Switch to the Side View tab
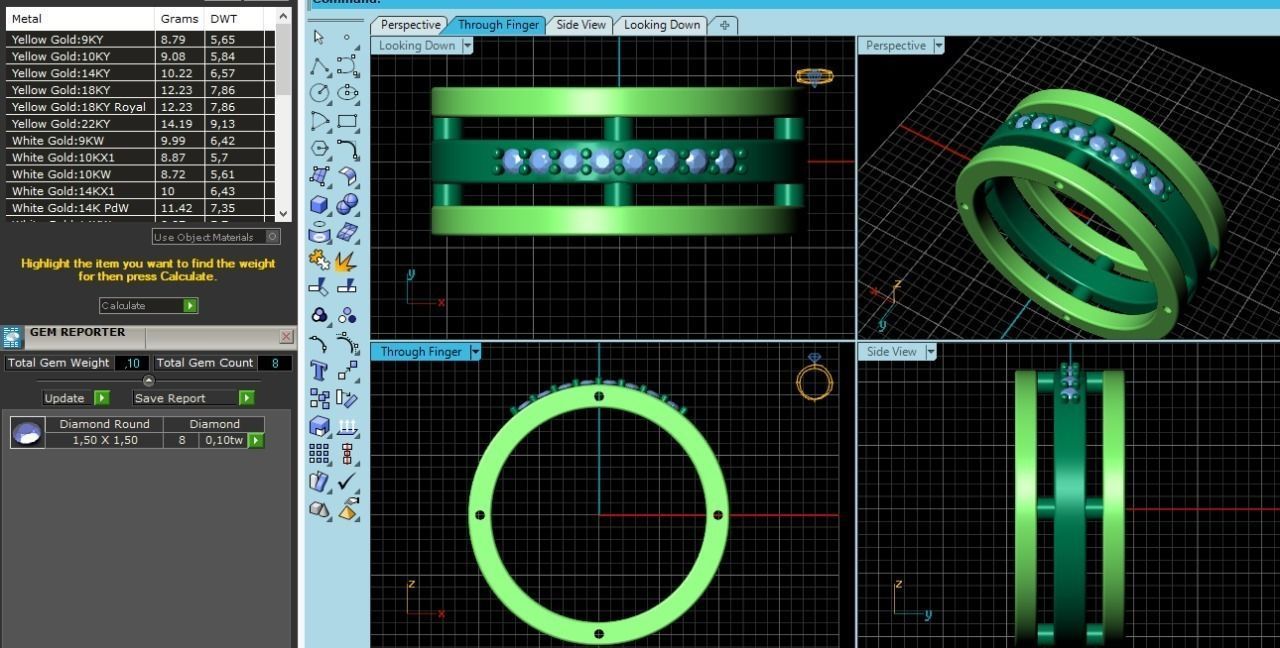The width and height of the screenshot is (1280, 648). pos(581,25)
